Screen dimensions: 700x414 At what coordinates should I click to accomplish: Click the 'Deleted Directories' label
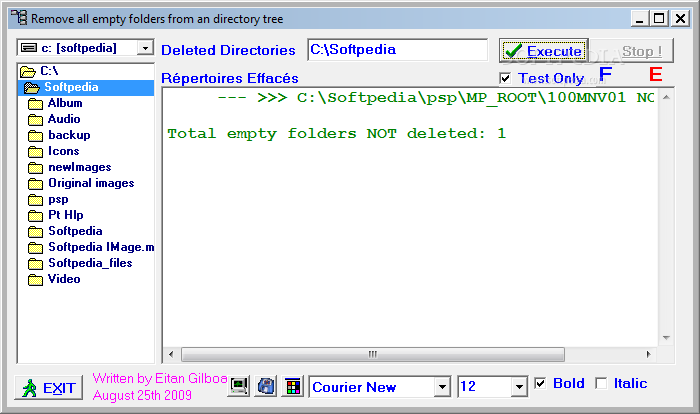(x=228, y=50)
